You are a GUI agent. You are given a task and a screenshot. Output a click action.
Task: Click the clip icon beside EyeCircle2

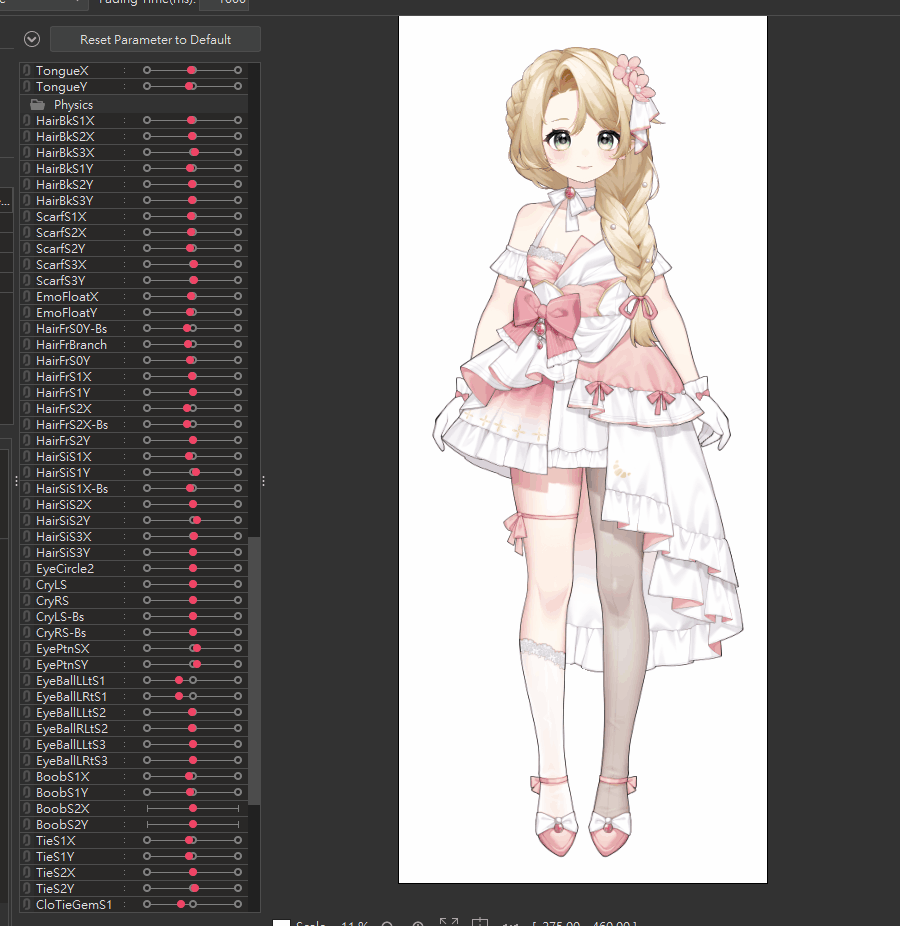click(27, 568)
